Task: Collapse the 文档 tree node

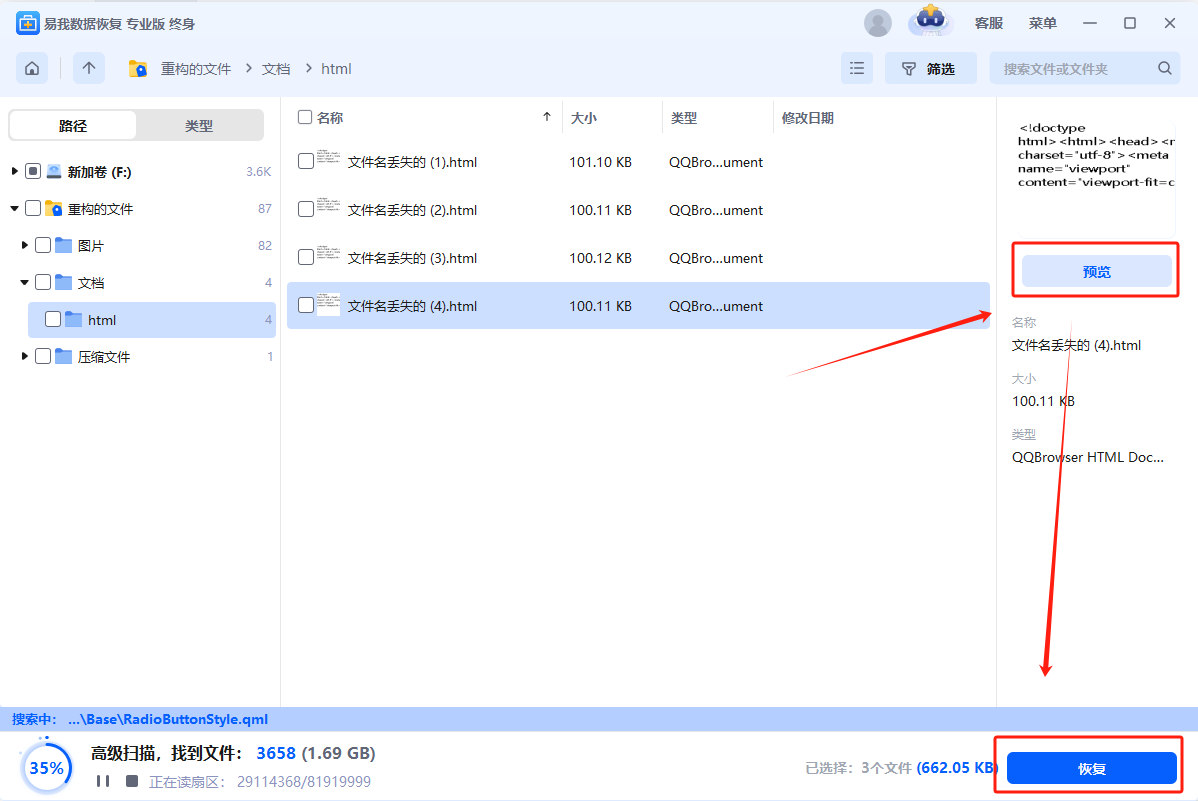Action: [x=24, y=283]
